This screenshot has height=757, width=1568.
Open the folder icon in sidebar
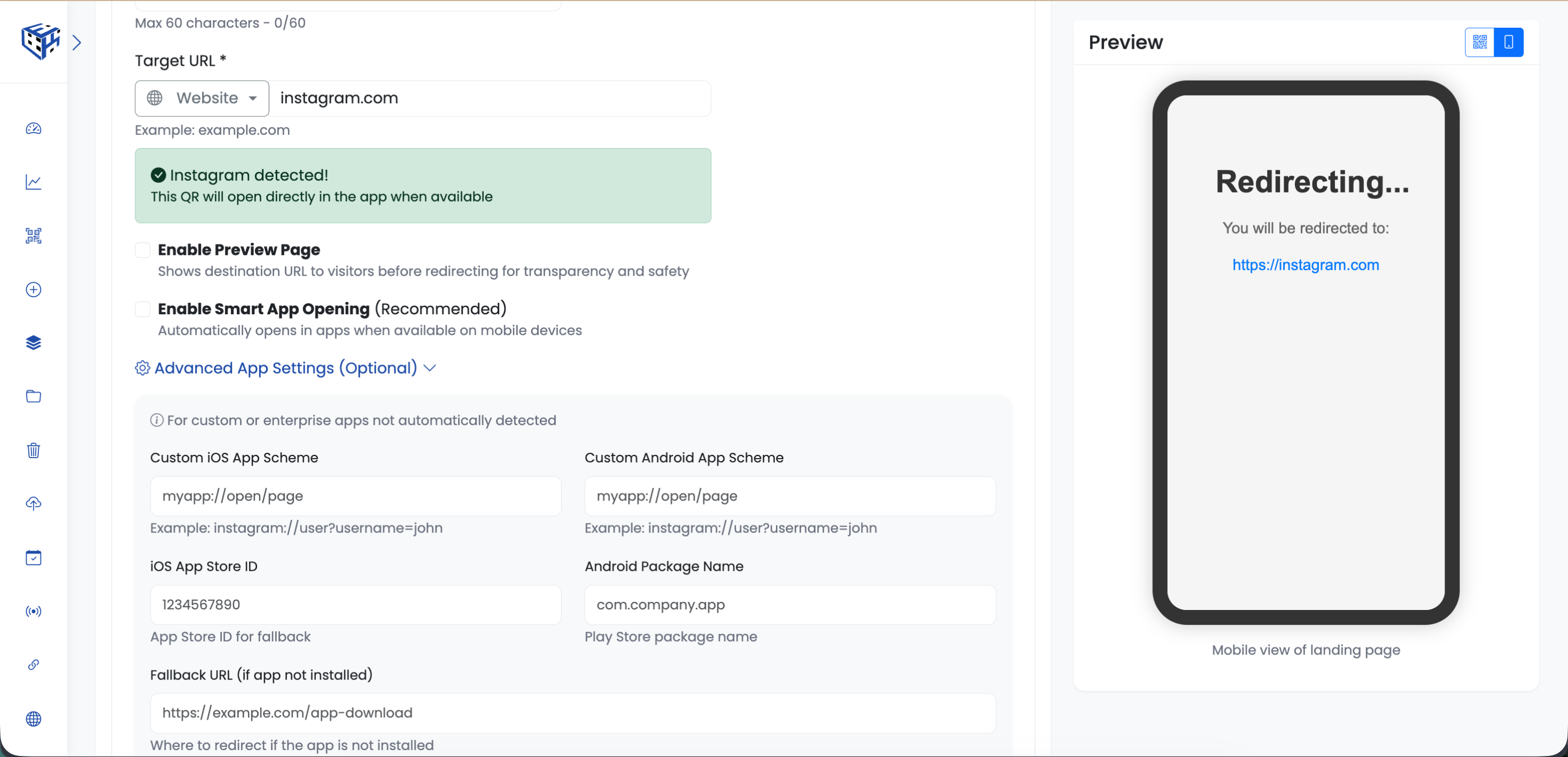point(34,397)
